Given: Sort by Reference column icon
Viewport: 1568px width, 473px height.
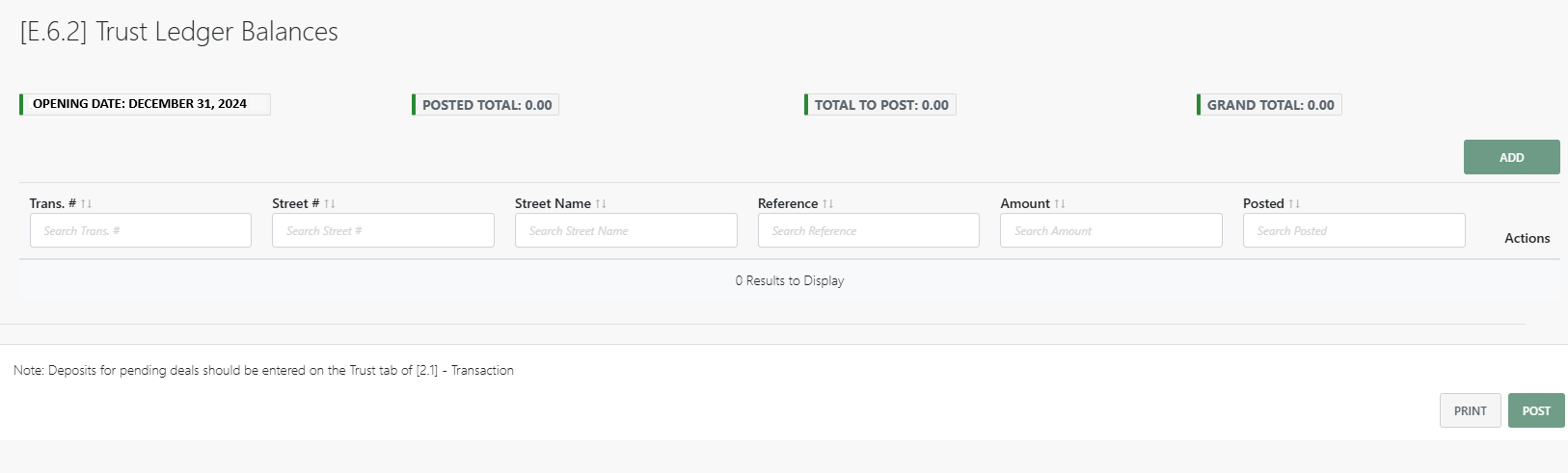Looking at the screenshot, I should [x=827, y=204].
